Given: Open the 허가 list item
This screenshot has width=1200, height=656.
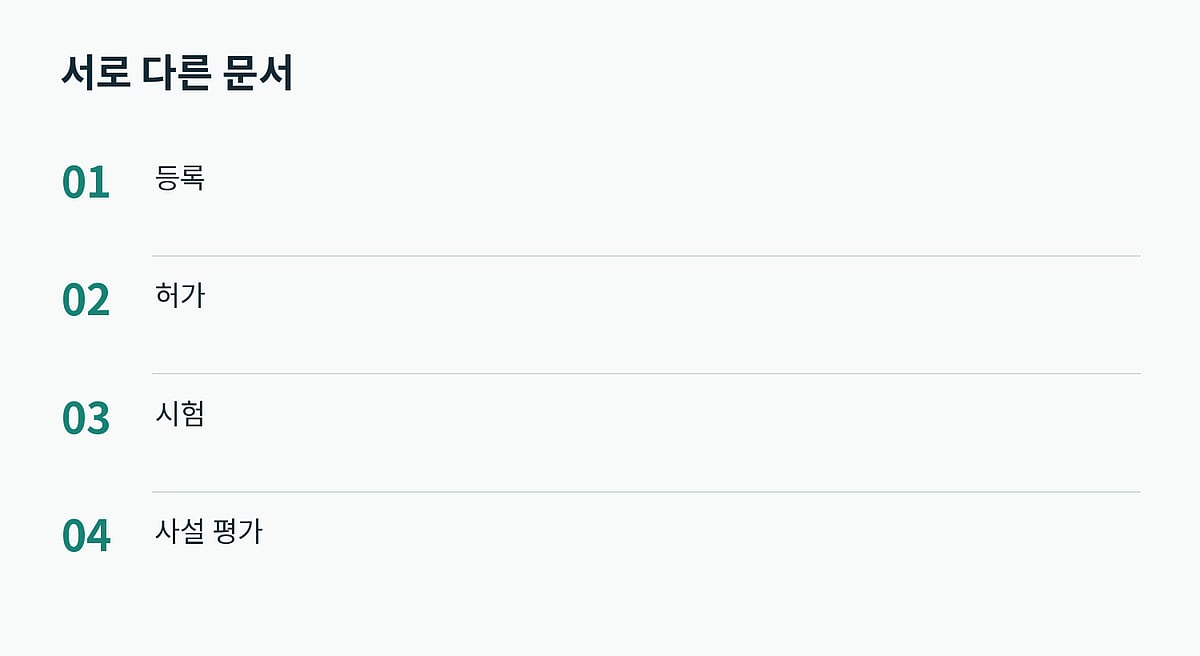Looking at the screenshot, I should pos(180,296).
